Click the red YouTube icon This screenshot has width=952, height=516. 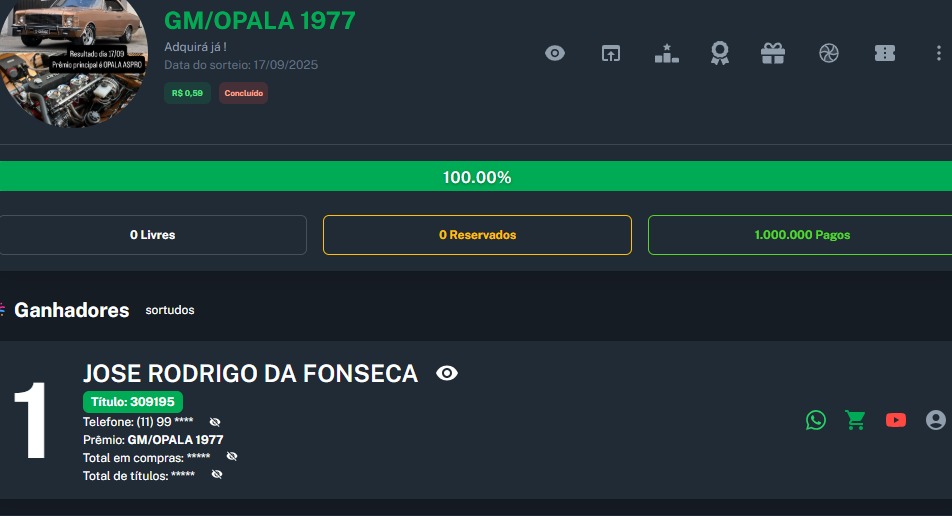tap(895, 420)
